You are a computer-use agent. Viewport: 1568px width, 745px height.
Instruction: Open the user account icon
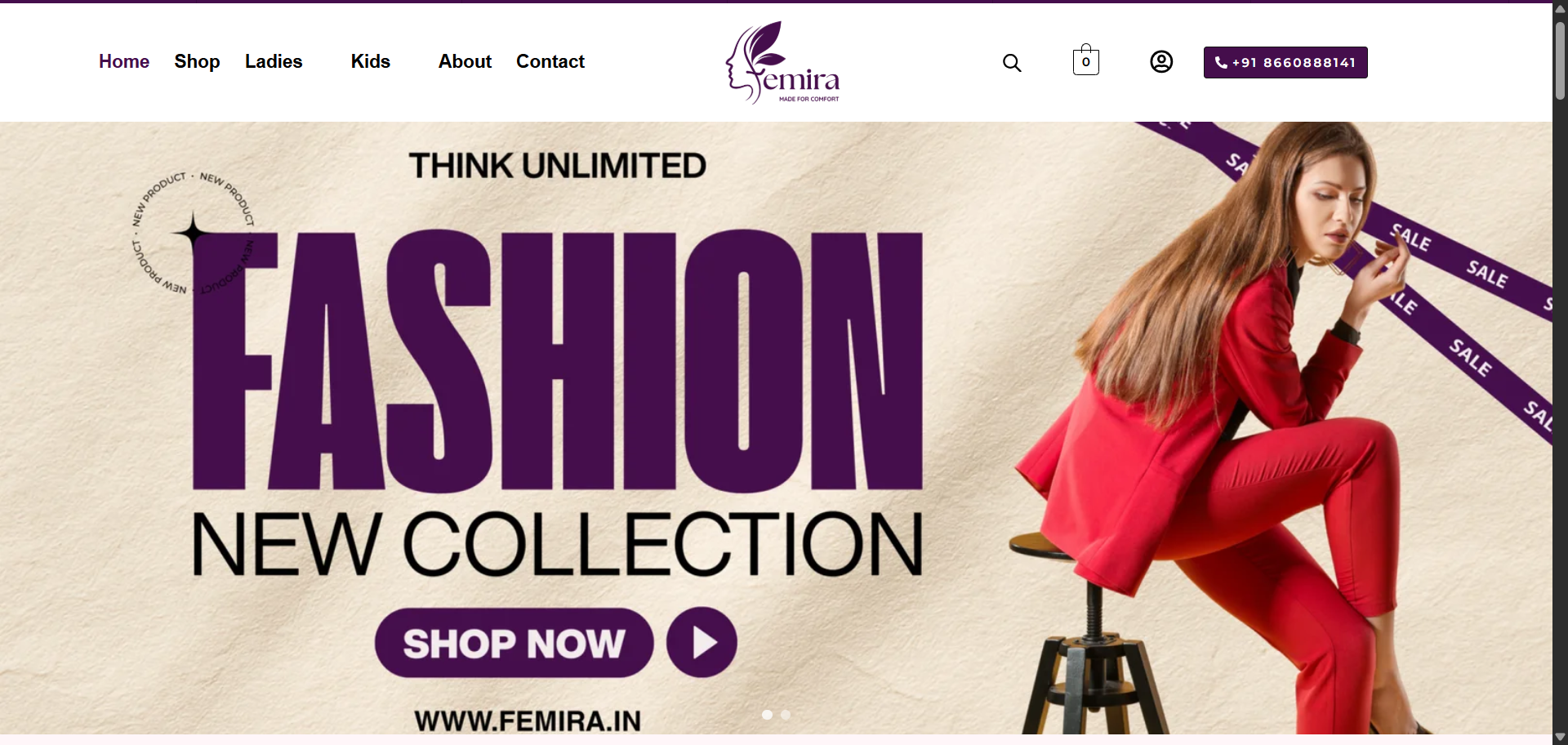click(1161, 62)
